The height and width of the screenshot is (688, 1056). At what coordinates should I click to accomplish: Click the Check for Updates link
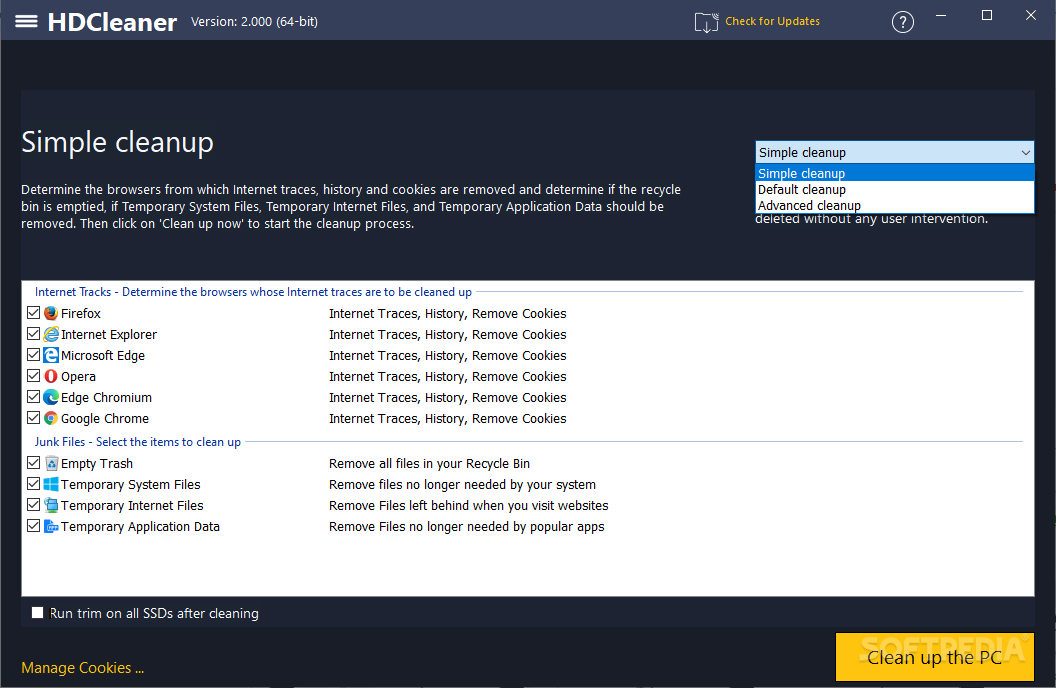tap(772, 22)
